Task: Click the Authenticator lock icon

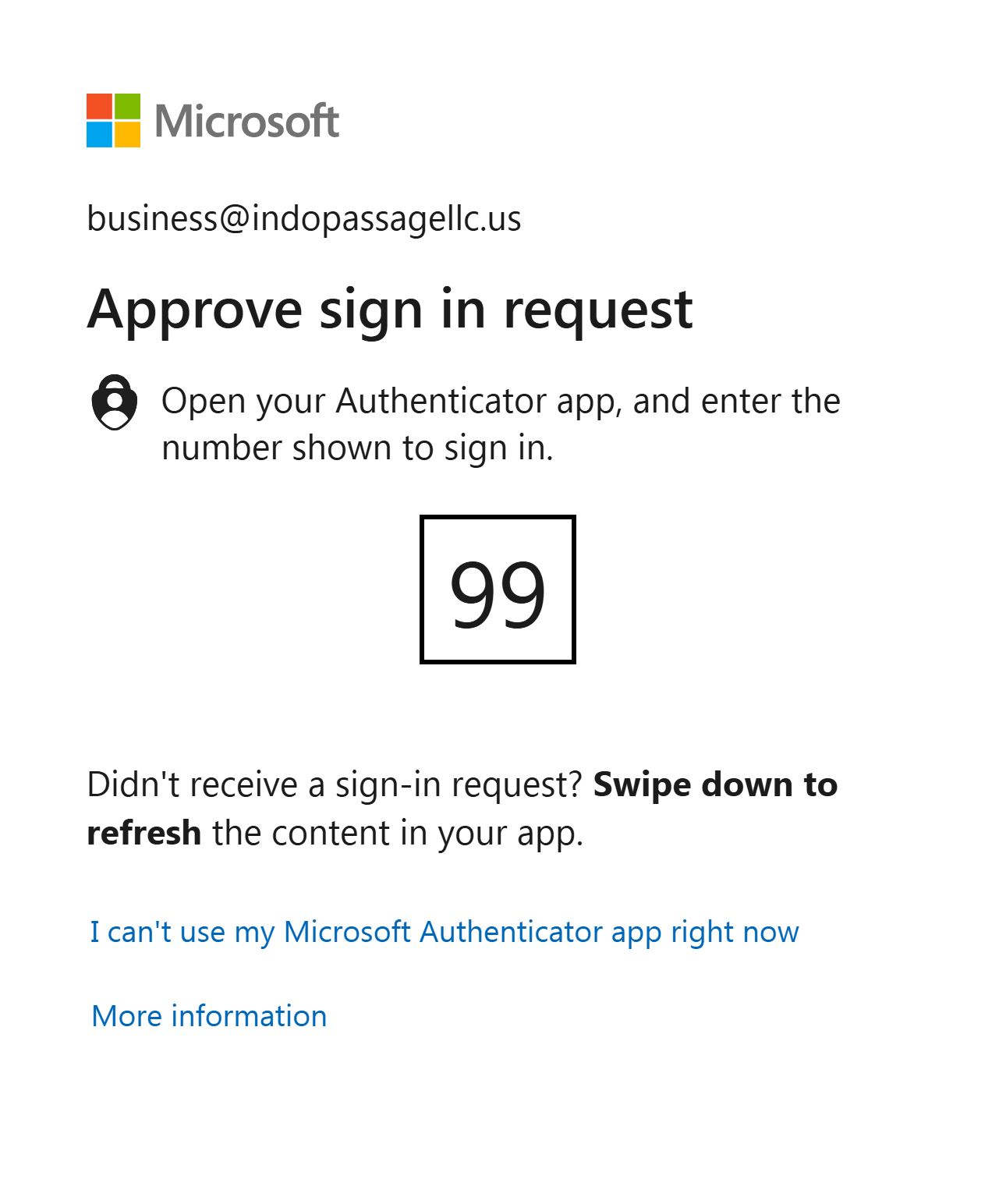Action: point(115,402)
